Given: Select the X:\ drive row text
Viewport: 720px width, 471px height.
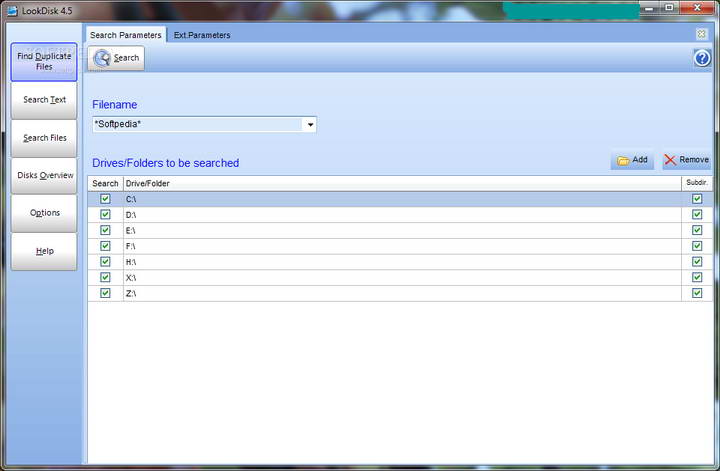Looking at the screenshot, I should [x=131, y=277].
